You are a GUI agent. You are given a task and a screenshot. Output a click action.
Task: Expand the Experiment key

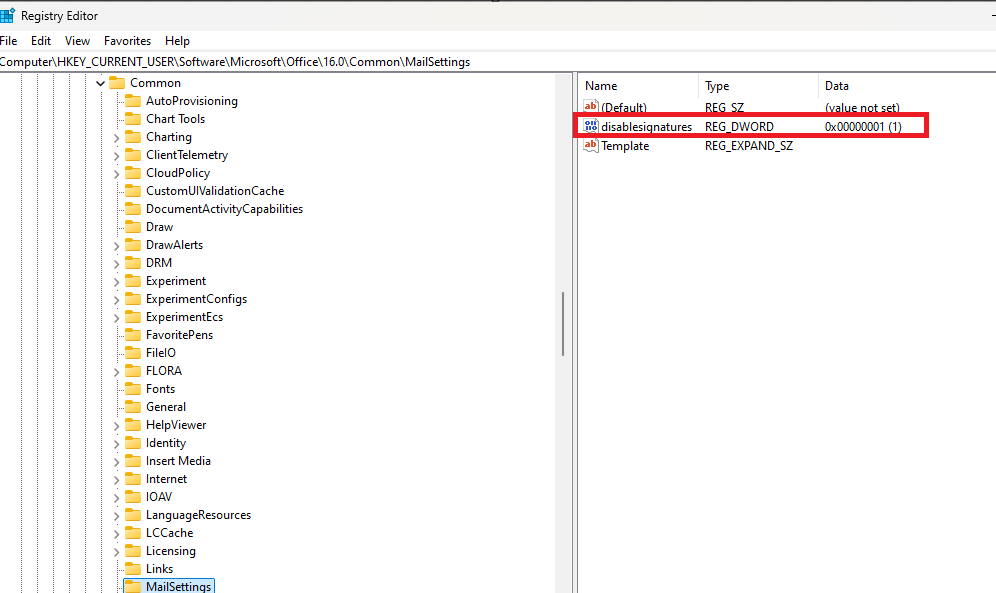click(x=117, y=280)
